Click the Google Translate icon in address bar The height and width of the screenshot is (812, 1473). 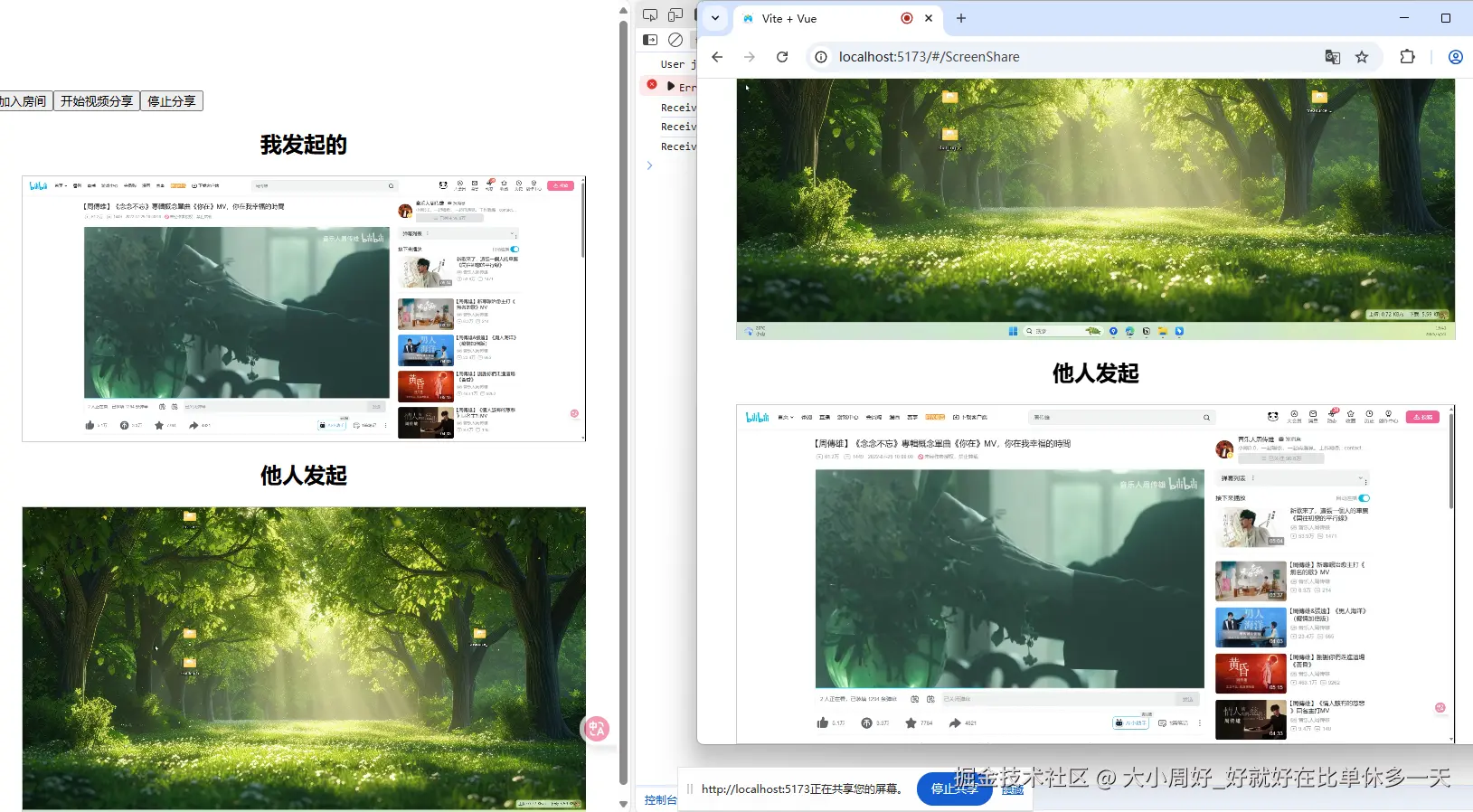click(1333, 57)
